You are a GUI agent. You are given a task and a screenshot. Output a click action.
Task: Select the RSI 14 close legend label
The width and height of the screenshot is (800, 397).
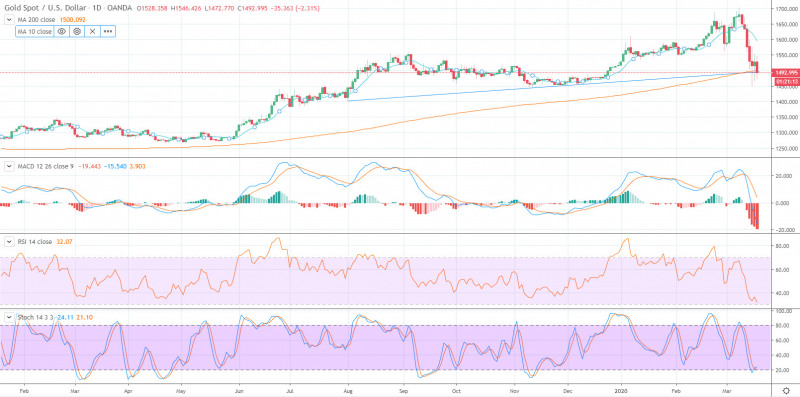tap(35, 241)
